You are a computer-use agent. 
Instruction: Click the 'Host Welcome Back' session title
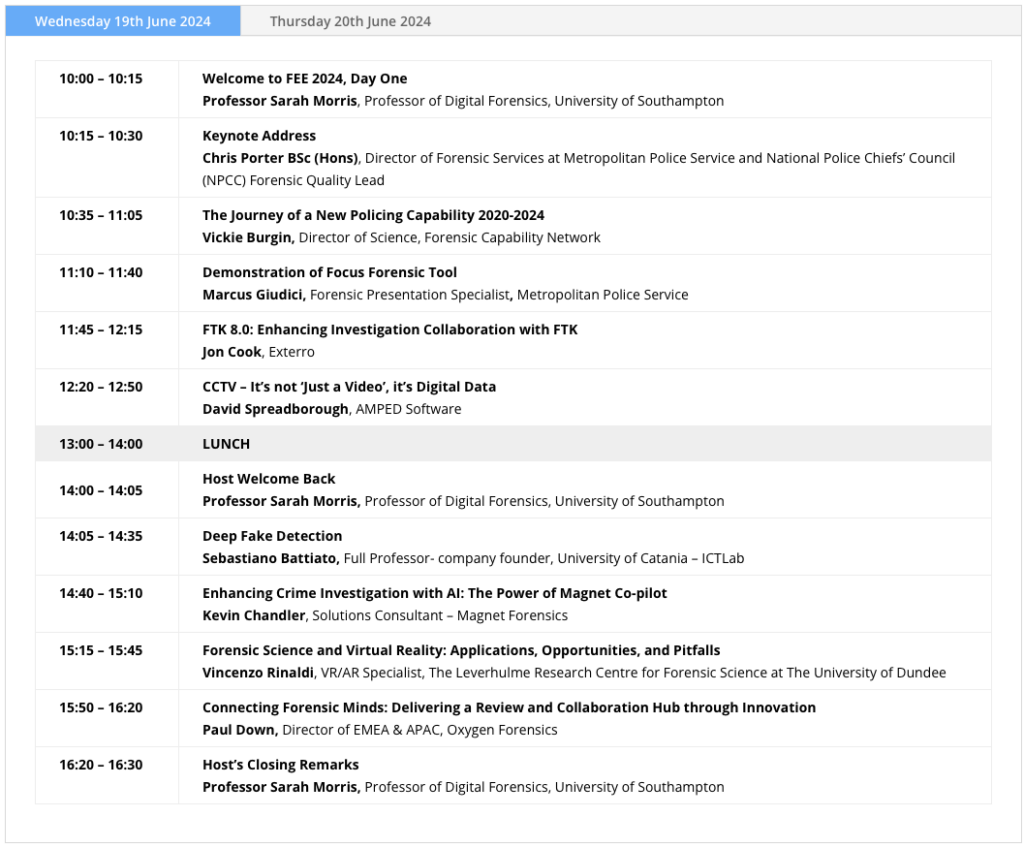tap(268, 479)
